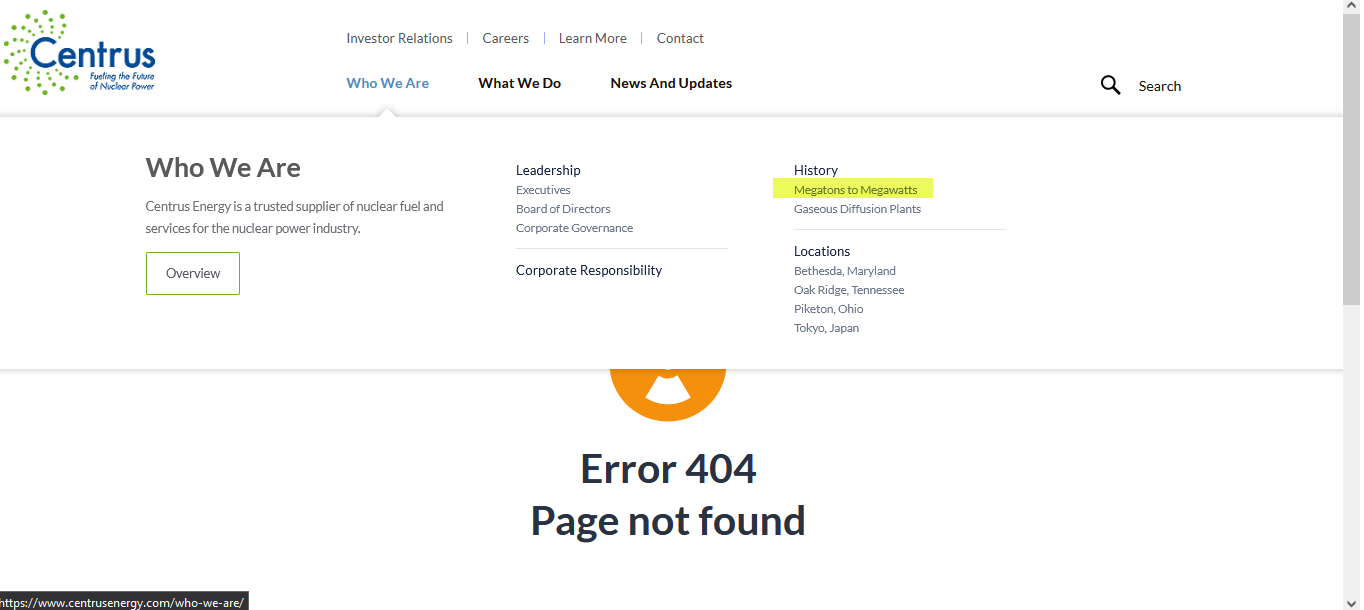Screen dimensions: 1364x610
Task: Open Leadership section
Action: (548, 170)
